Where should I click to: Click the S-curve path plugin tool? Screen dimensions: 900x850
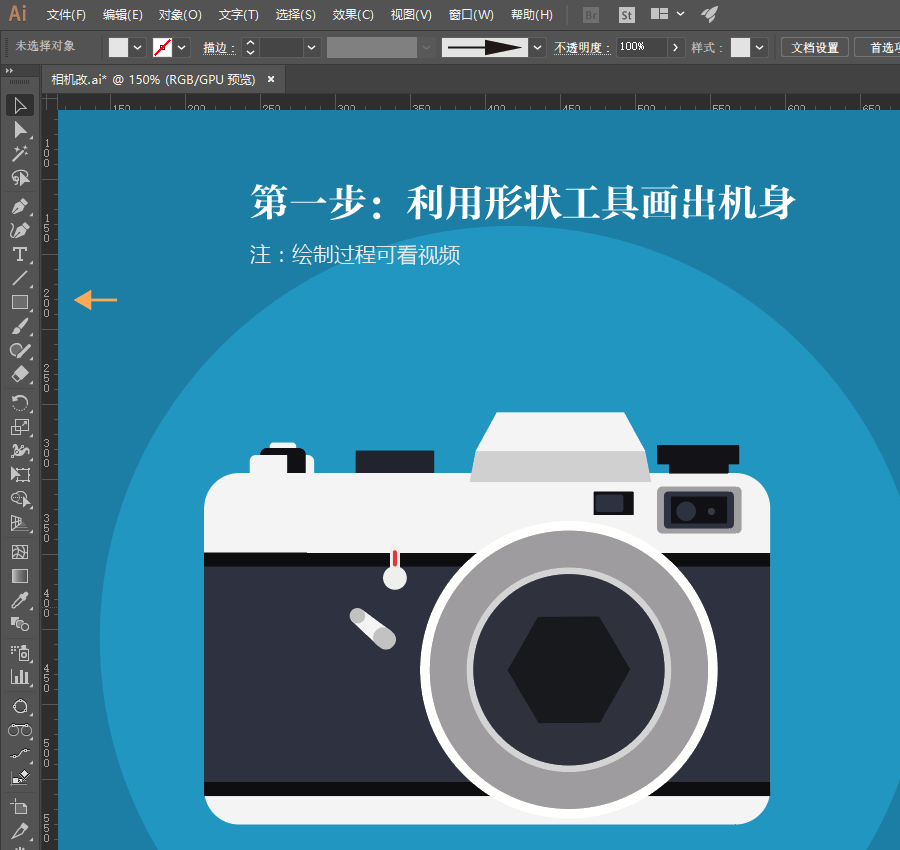pyautogui.click(x=20, y=754)
